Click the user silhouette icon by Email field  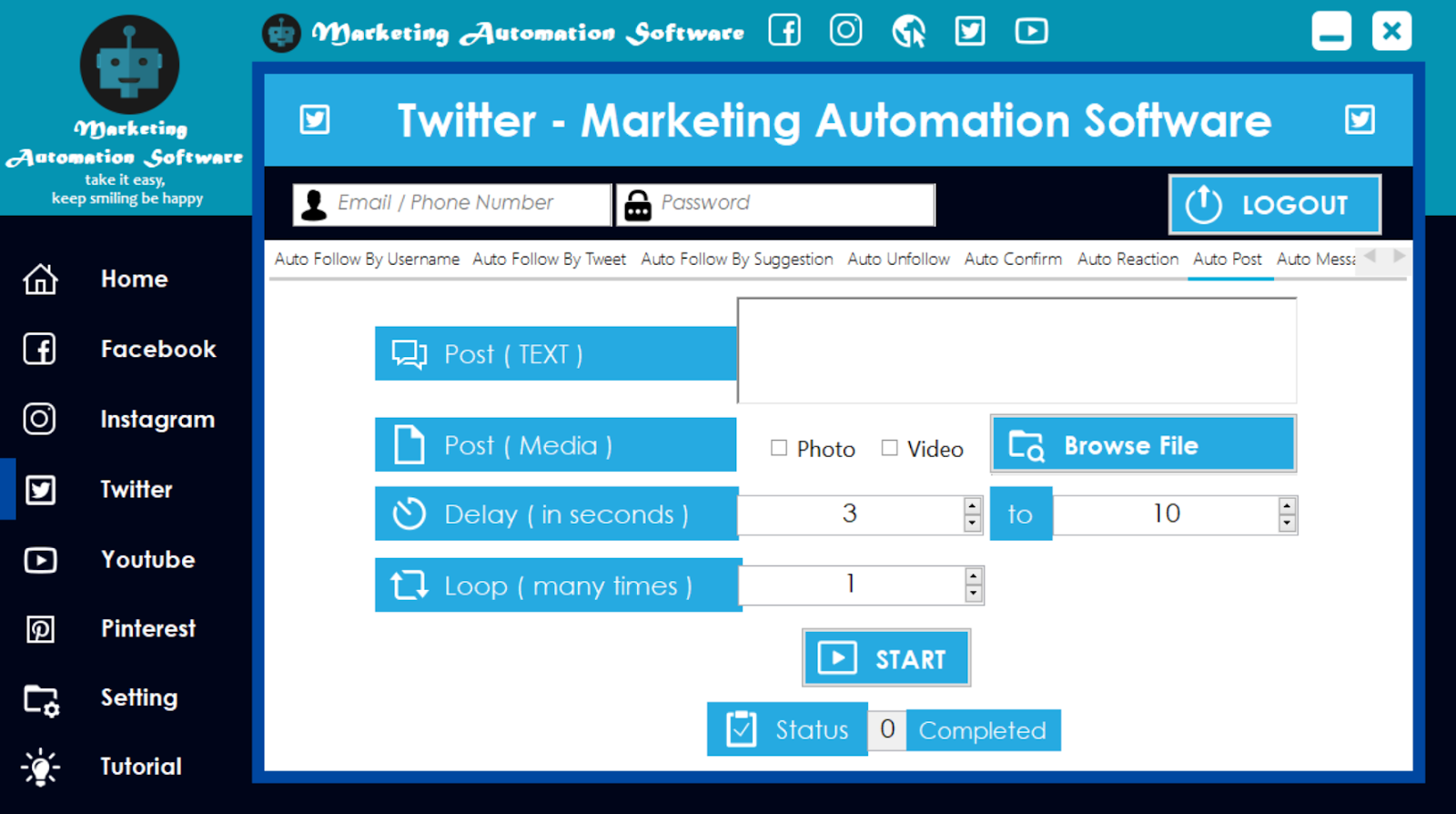click(x=314, y=205)
